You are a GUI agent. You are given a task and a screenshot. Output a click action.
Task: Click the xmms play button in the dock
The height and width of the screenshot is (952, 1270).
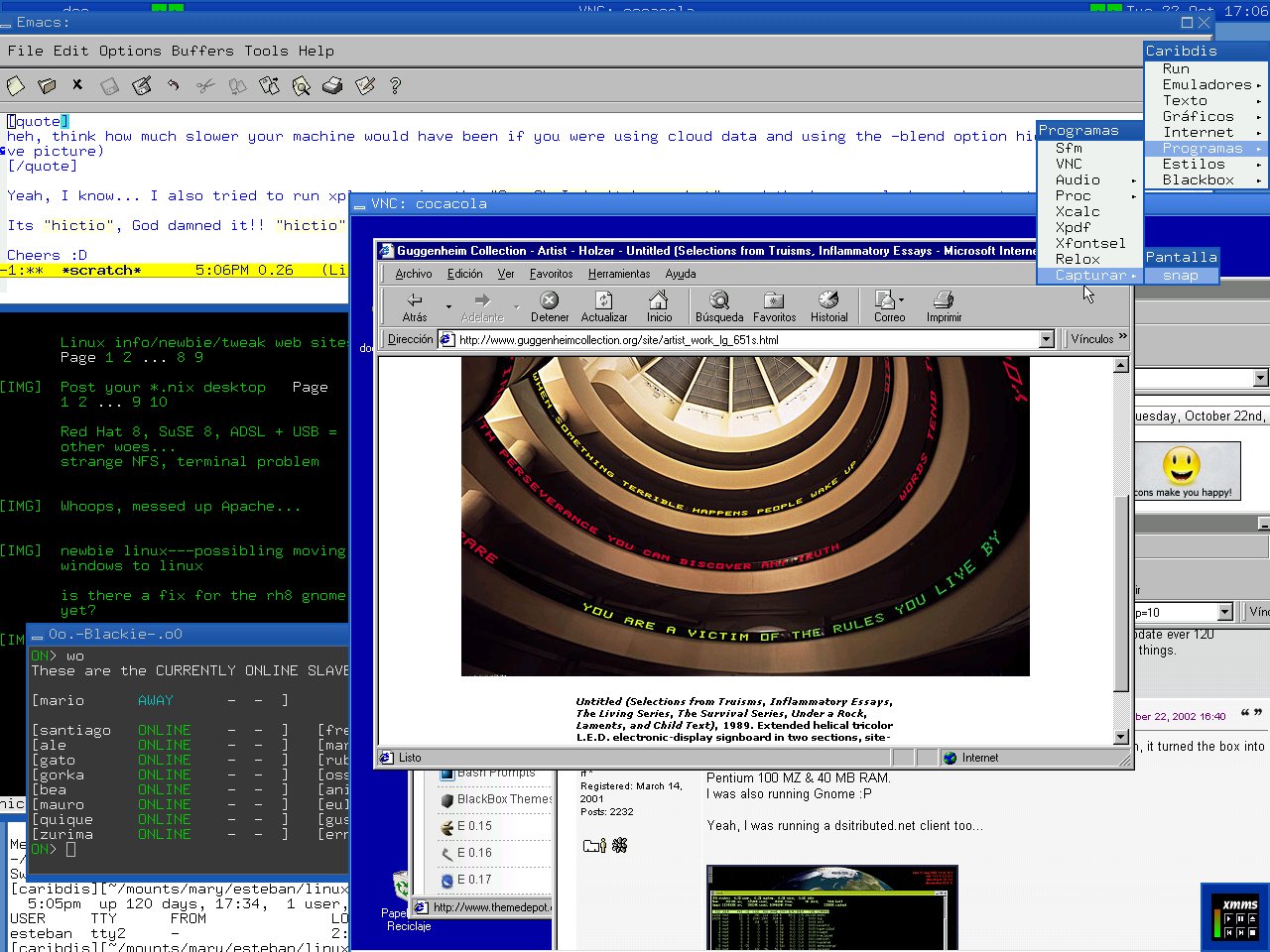[x=1229, y=920]
